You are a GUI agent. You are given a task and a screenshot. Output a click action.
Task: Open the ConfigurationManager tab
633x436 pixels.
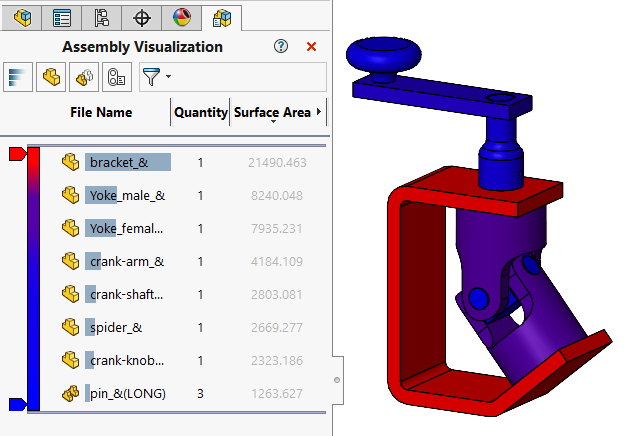(x=101, y=18)
